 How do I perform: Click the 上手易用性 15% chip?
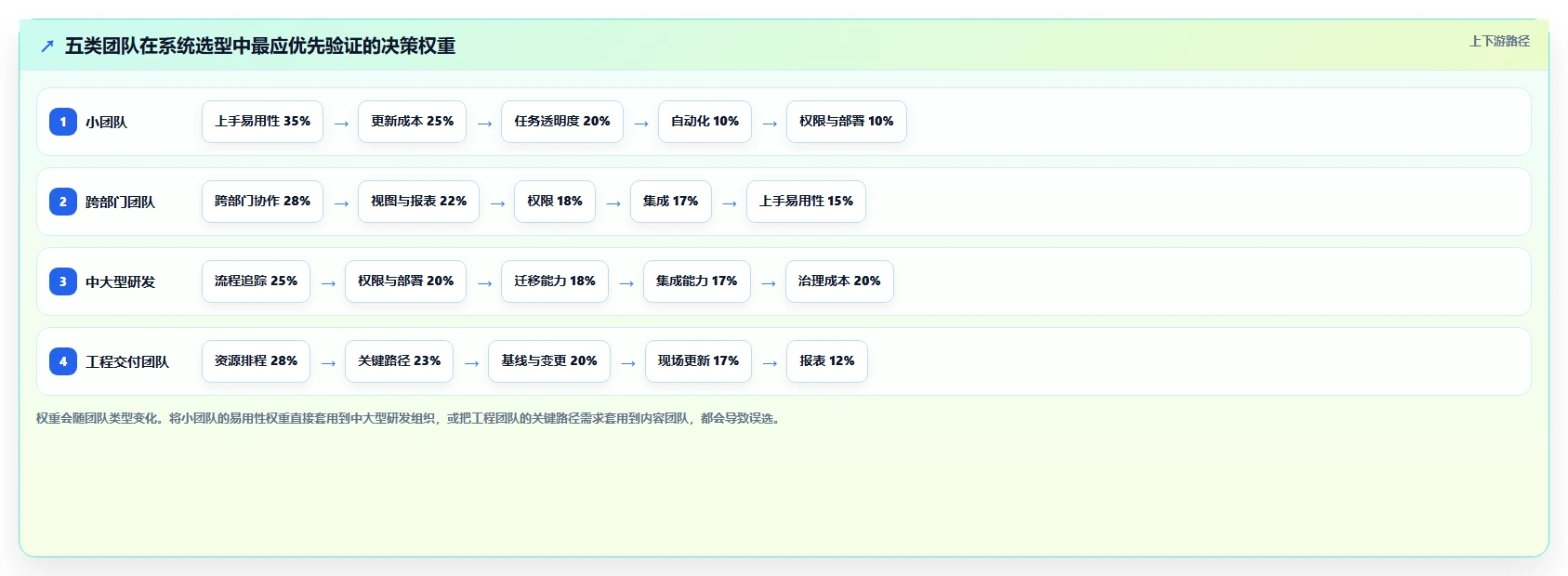[806, 202]
